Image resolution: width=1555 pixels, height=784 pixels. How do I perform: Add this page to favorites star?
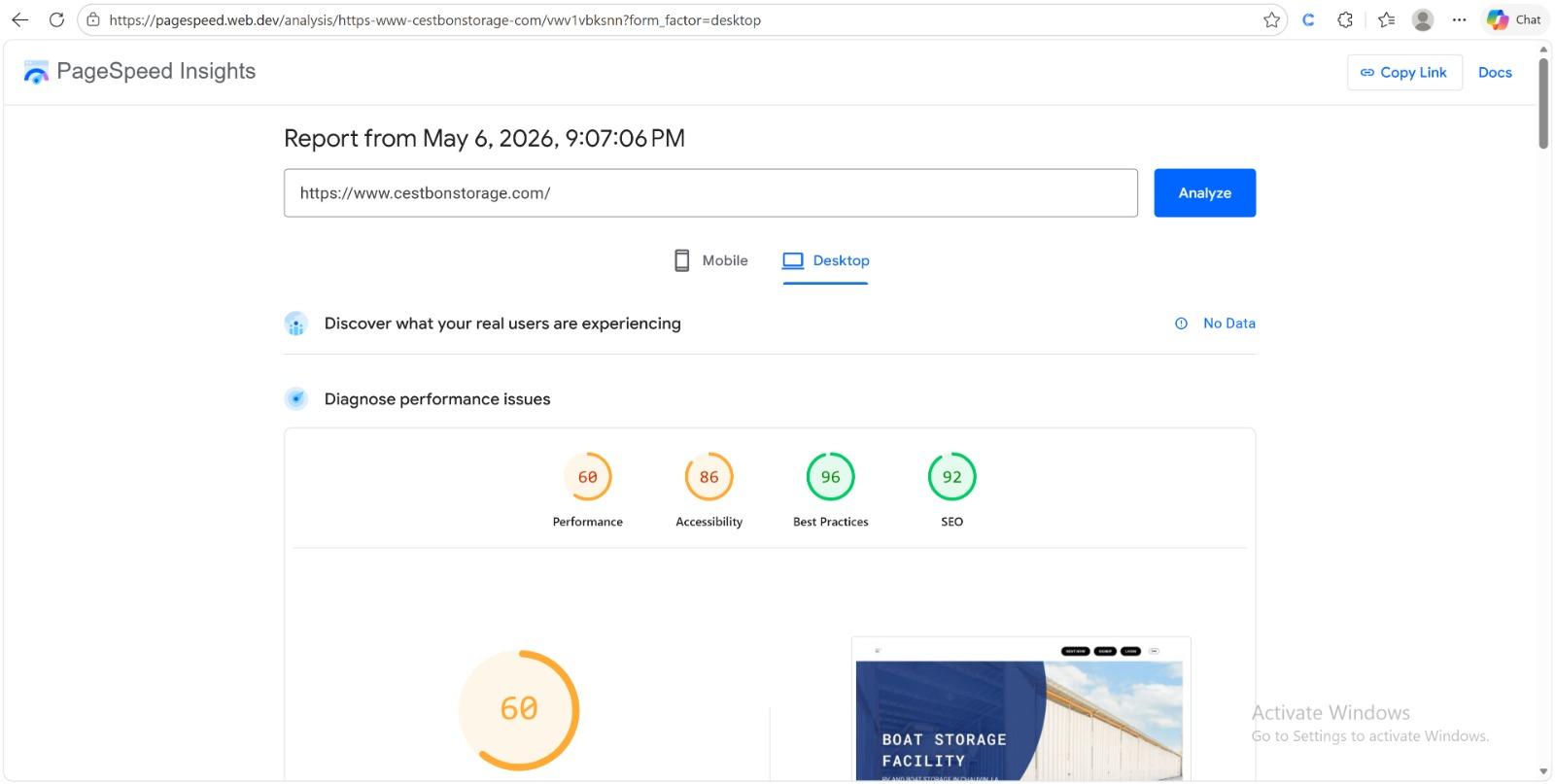(x=1271, y=19)
